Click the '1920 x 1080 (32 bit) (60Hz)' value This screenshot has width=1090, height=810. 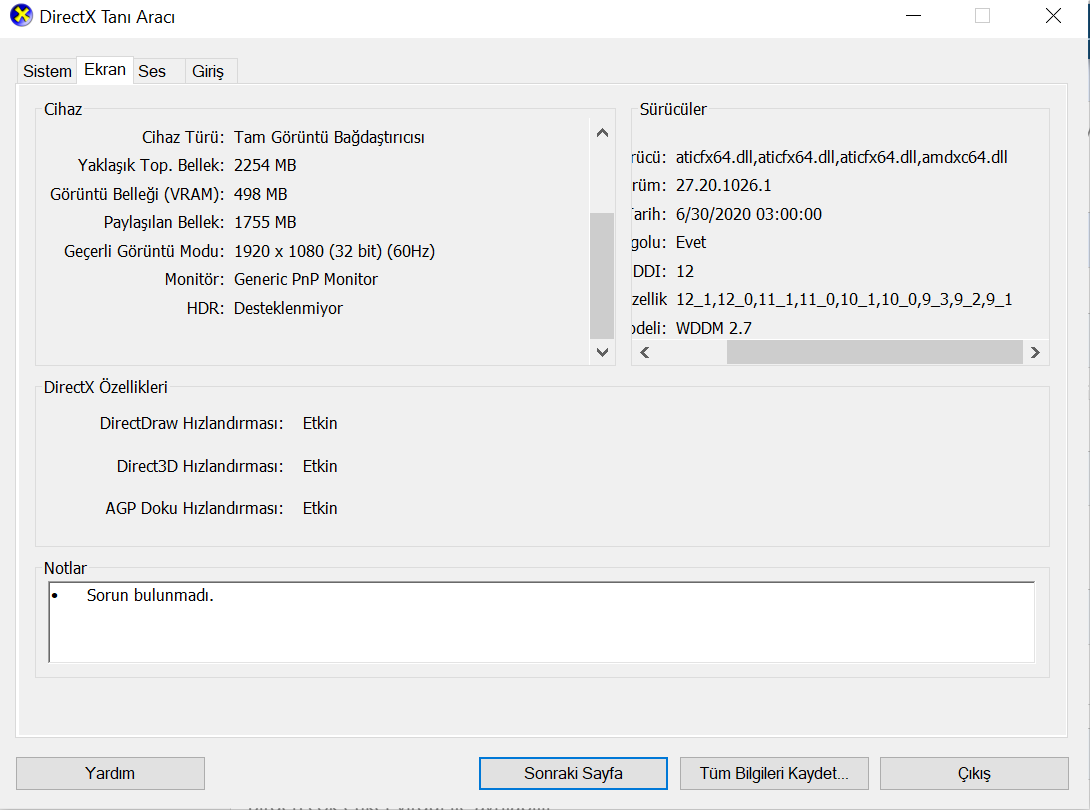point(334,251)
